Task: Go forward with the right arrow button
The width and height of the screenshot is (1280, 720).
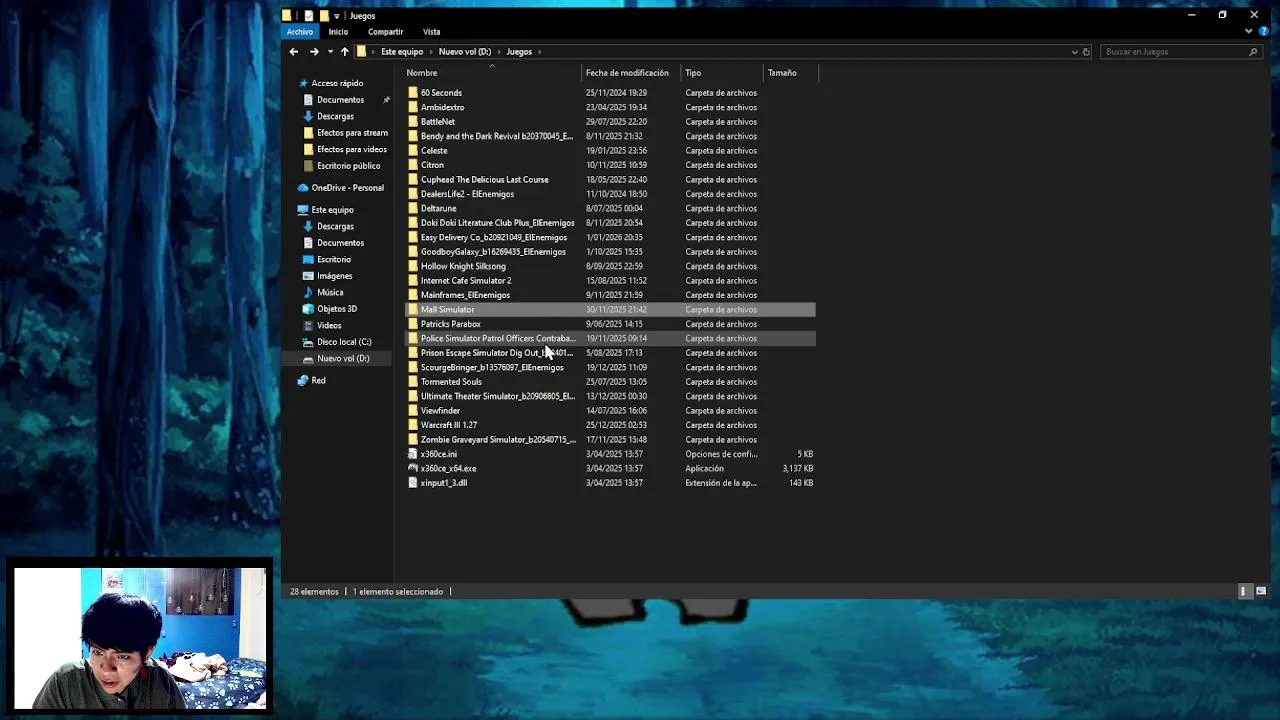Action: (314, 52)
